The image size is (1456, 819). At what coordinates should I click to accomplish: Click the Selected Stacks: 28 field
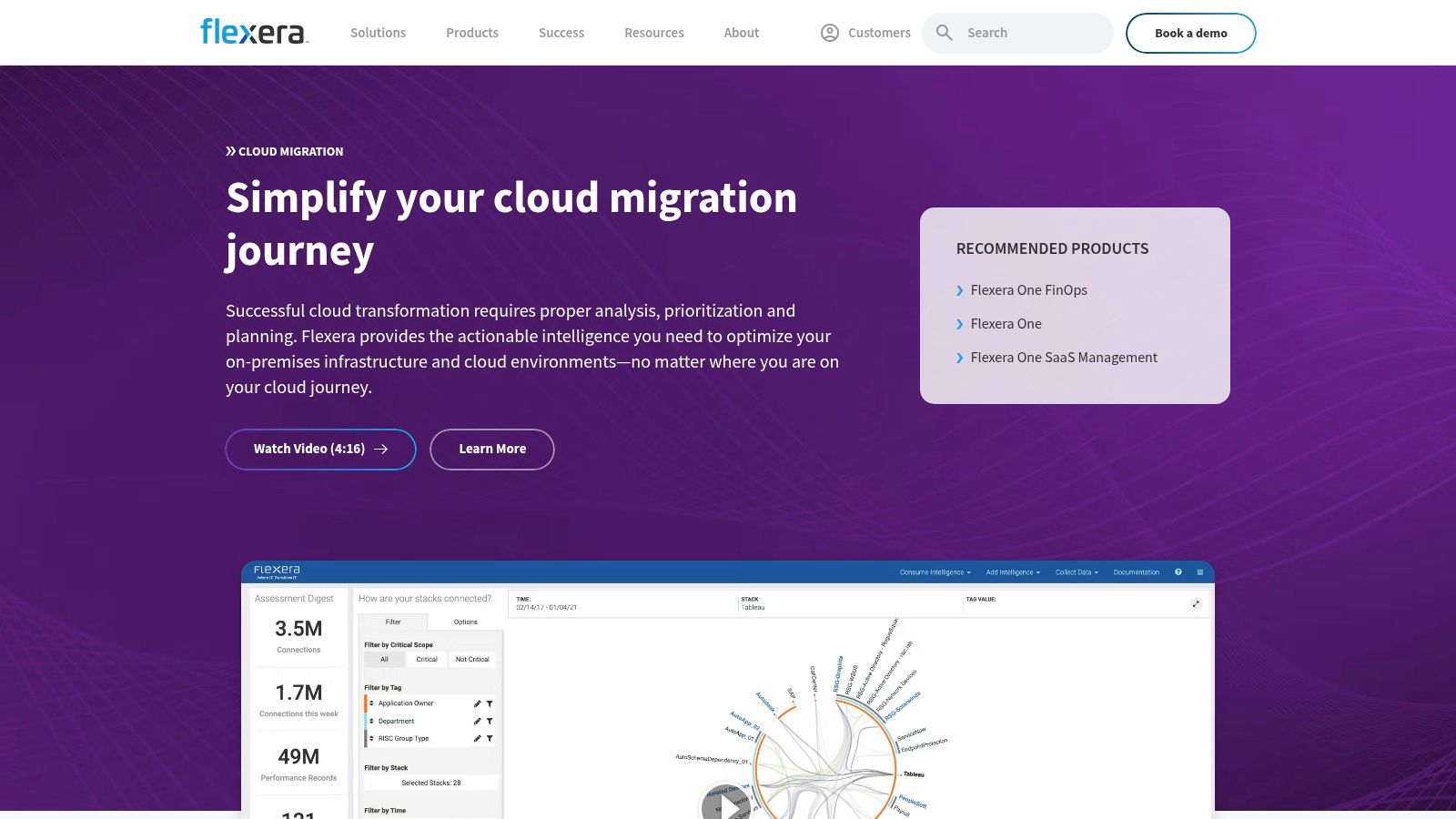pos(431,783)
